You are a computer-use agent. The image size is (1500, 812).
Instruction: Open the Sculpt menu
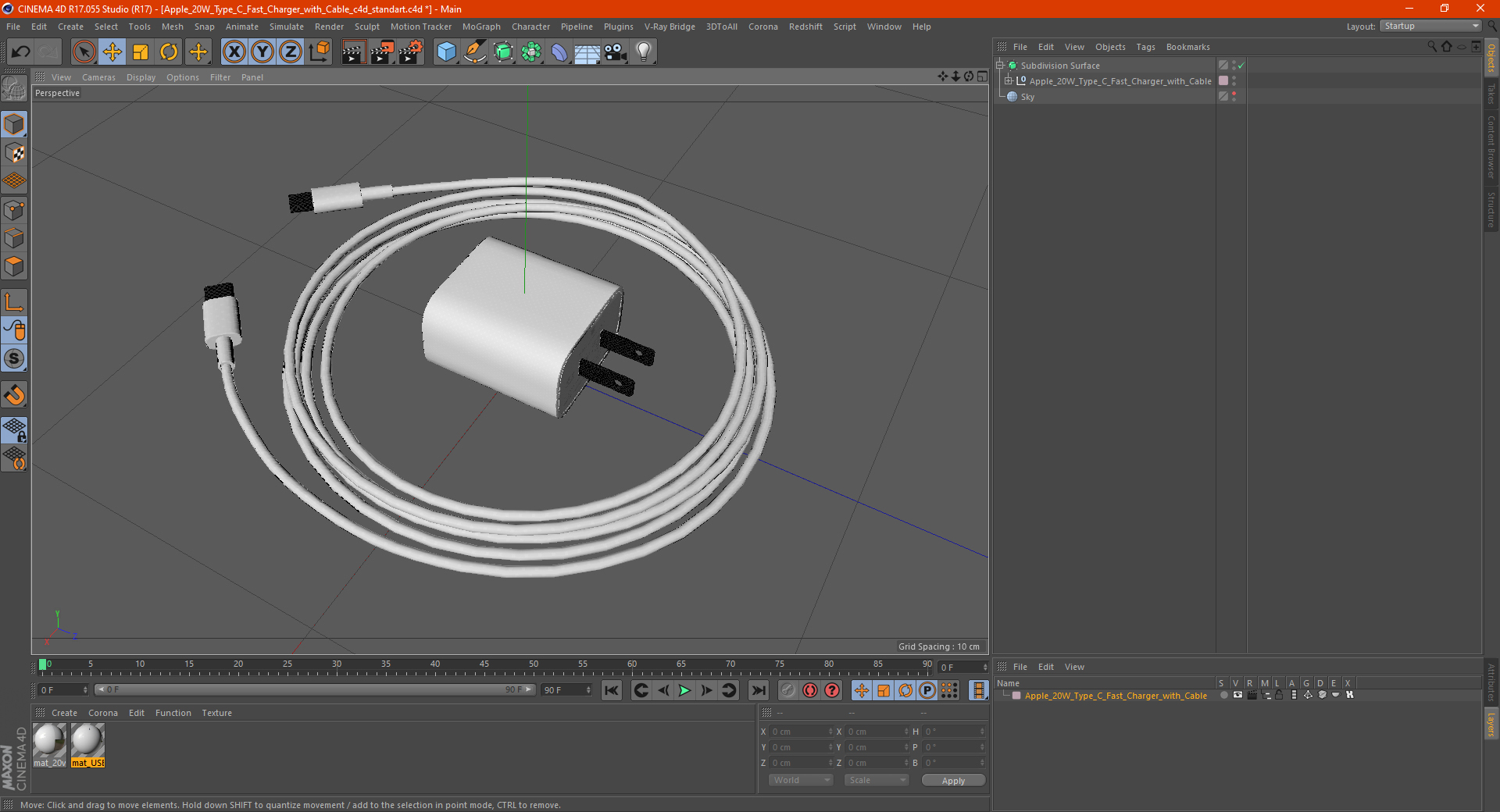pos(366,27)
